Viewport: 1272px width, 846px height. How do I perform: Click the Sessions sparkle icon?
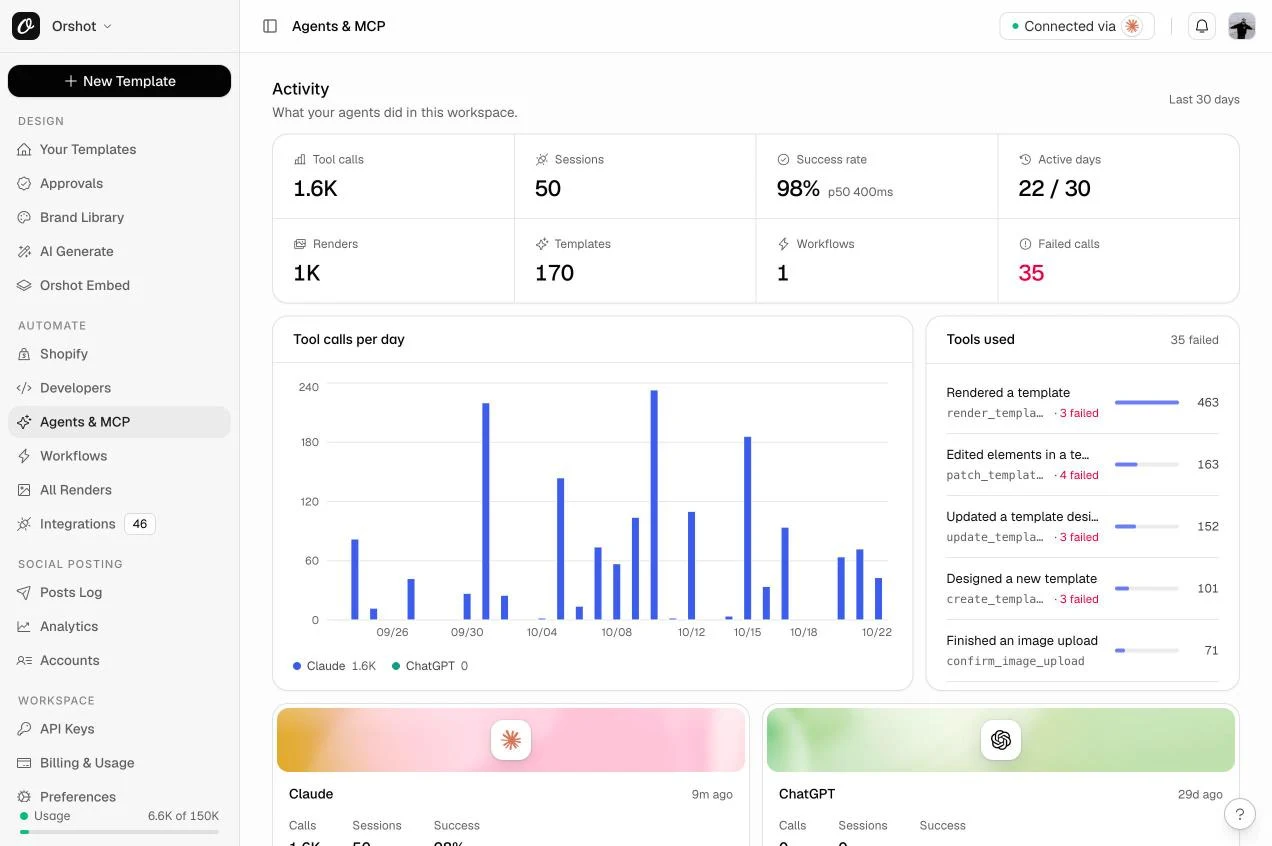coord(542,159)
